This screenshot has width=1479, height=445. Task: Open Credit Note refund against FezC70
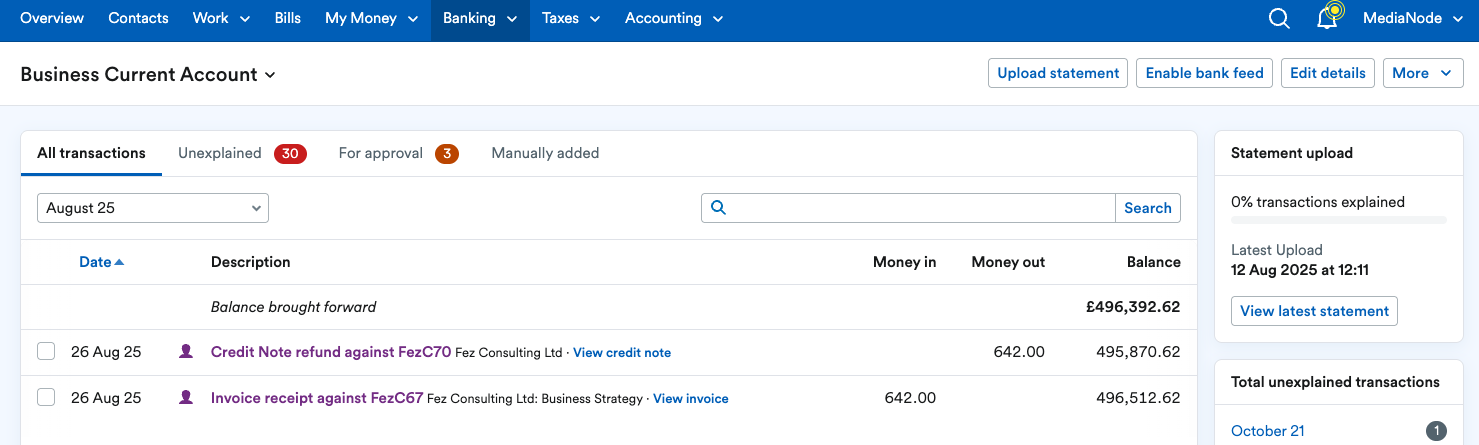pos(331,352)
